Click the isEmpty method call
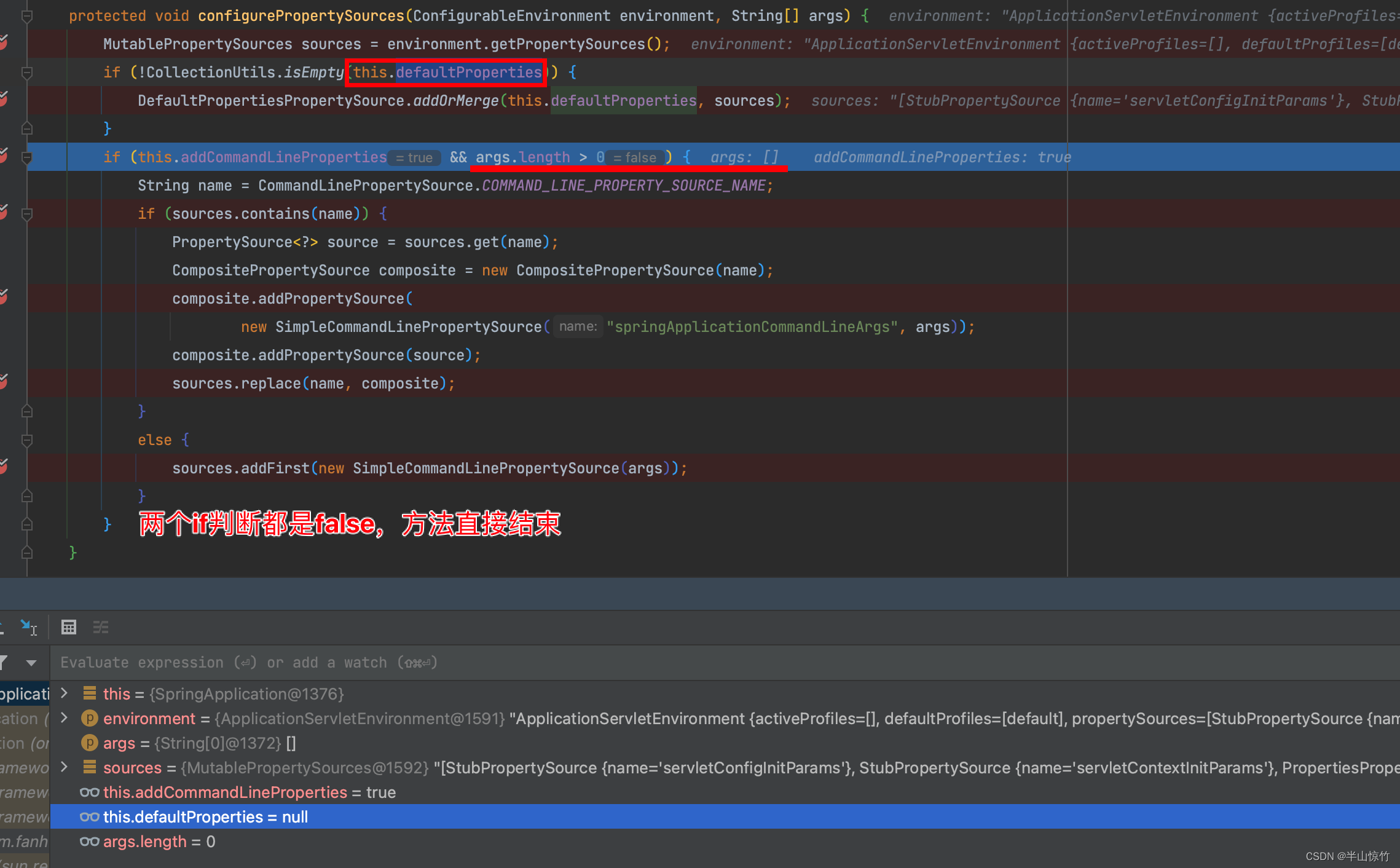 313,72
